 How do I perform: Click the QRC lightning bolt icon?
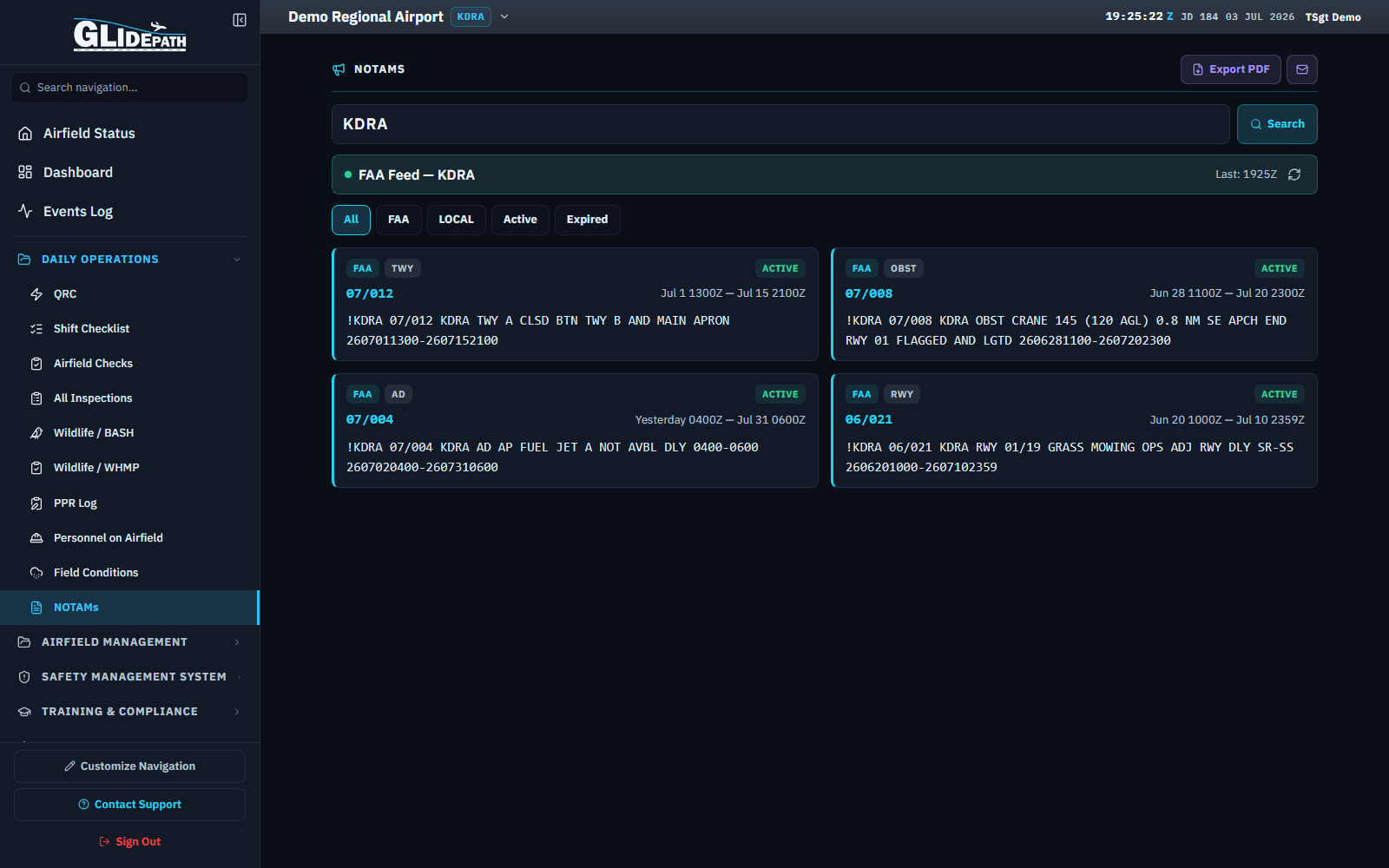pos(36,294)
